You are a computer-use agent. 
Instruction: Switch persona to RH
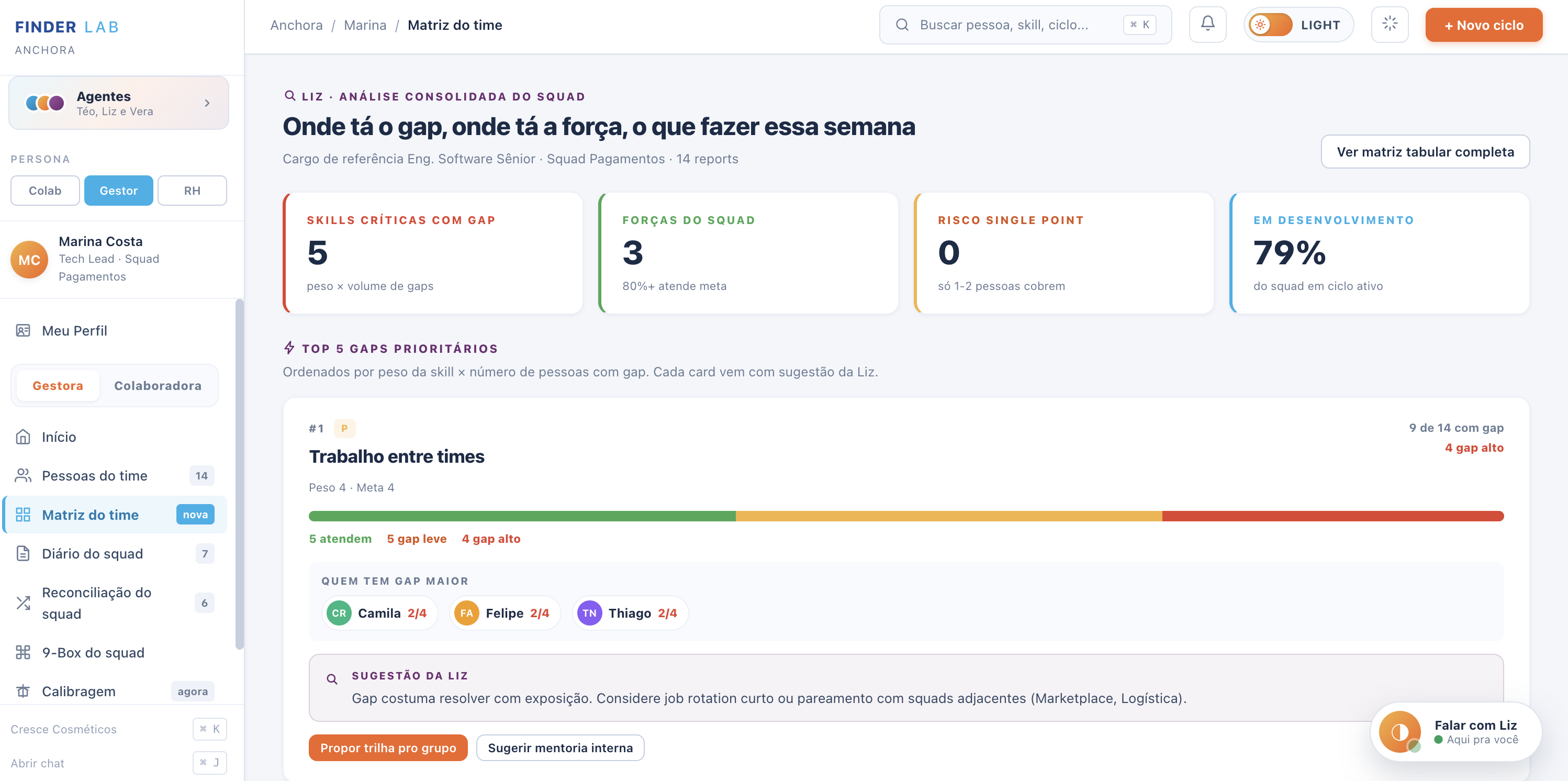point(193,191)
